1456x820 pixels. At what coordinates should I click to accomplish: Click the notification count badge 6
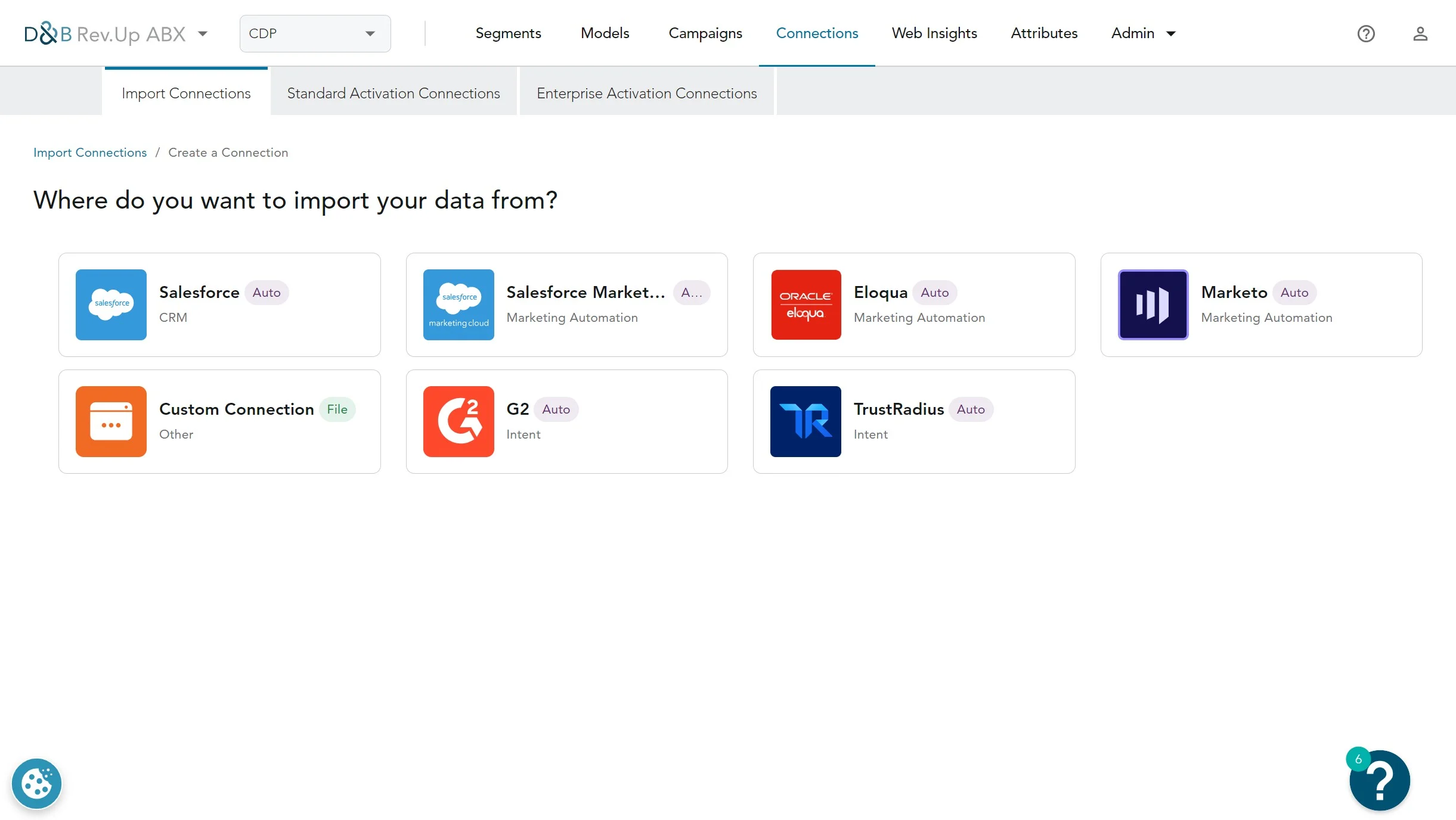click(x=1358, y=759)
